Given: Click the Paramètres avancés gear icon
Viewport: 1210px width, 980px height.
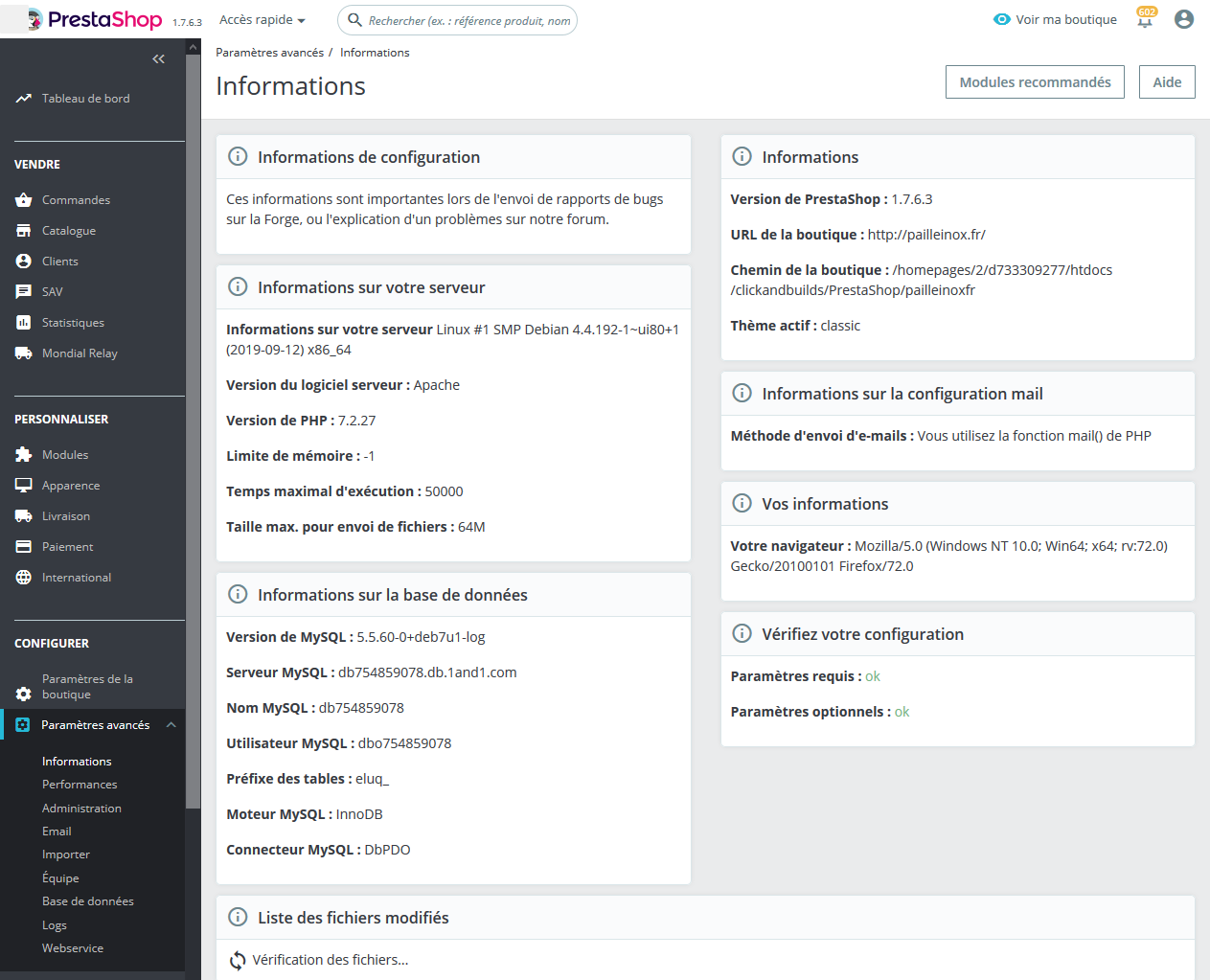Looking at the screenshot, I should [x=23, y=725].
